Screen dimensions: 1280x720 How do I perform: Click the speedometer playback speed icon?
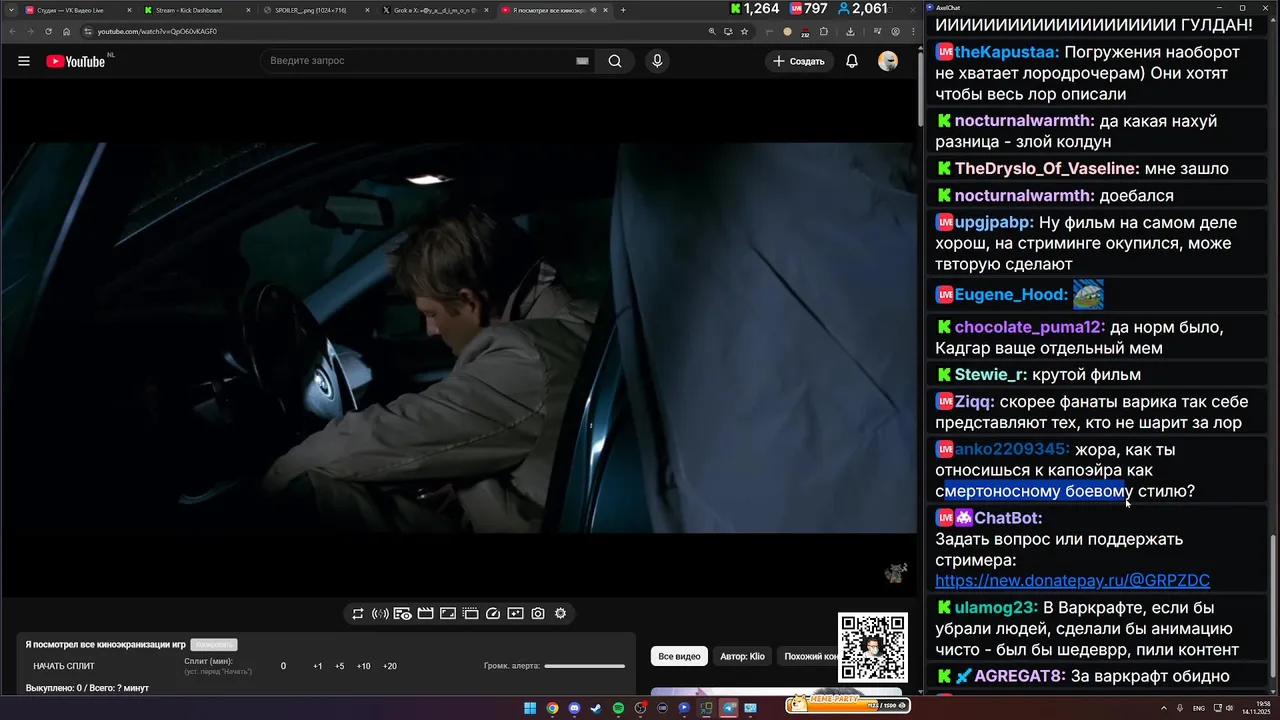(x=493, y=614)
